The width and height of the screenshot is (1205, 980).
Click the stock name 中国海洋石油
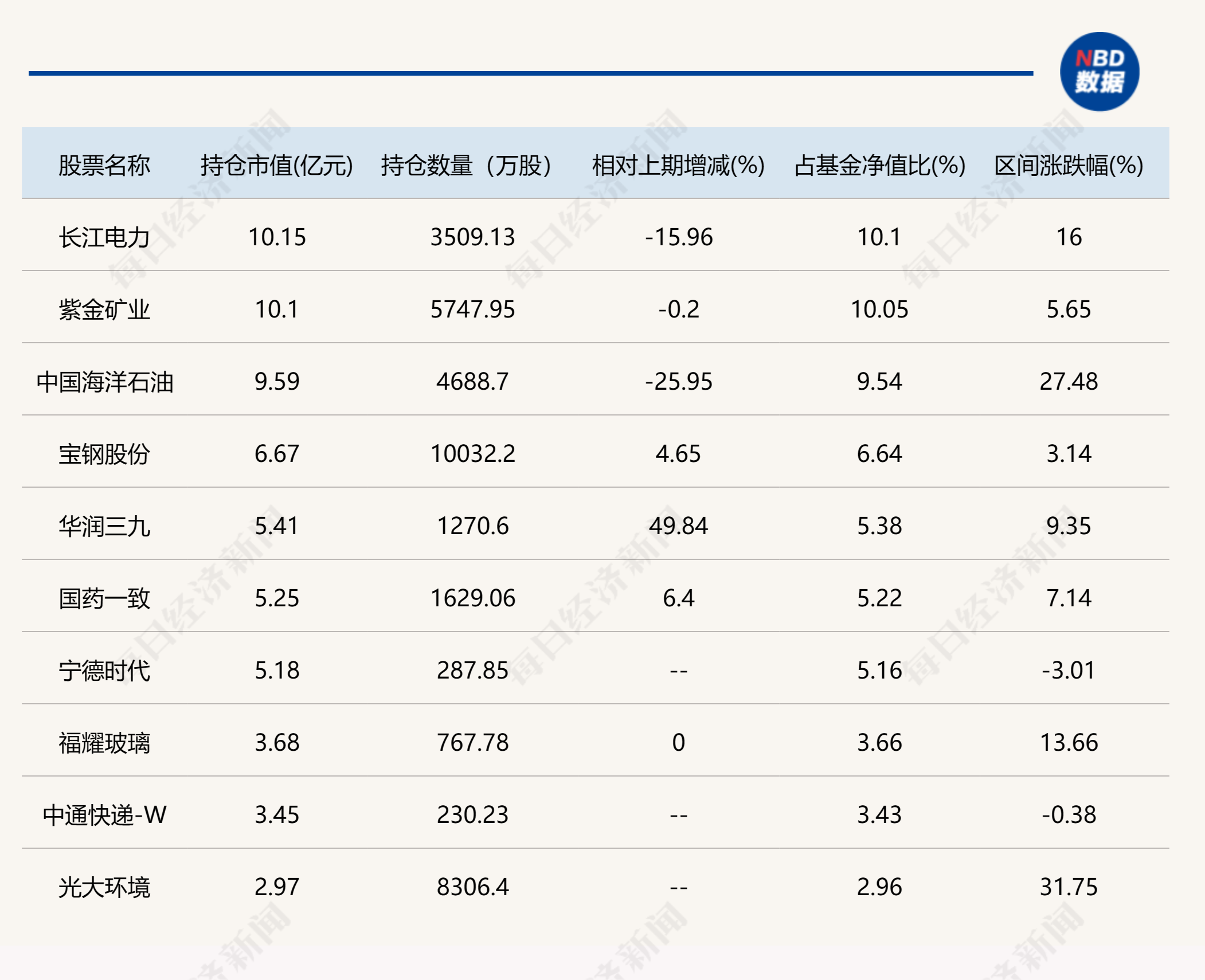[x=104, y=382]
